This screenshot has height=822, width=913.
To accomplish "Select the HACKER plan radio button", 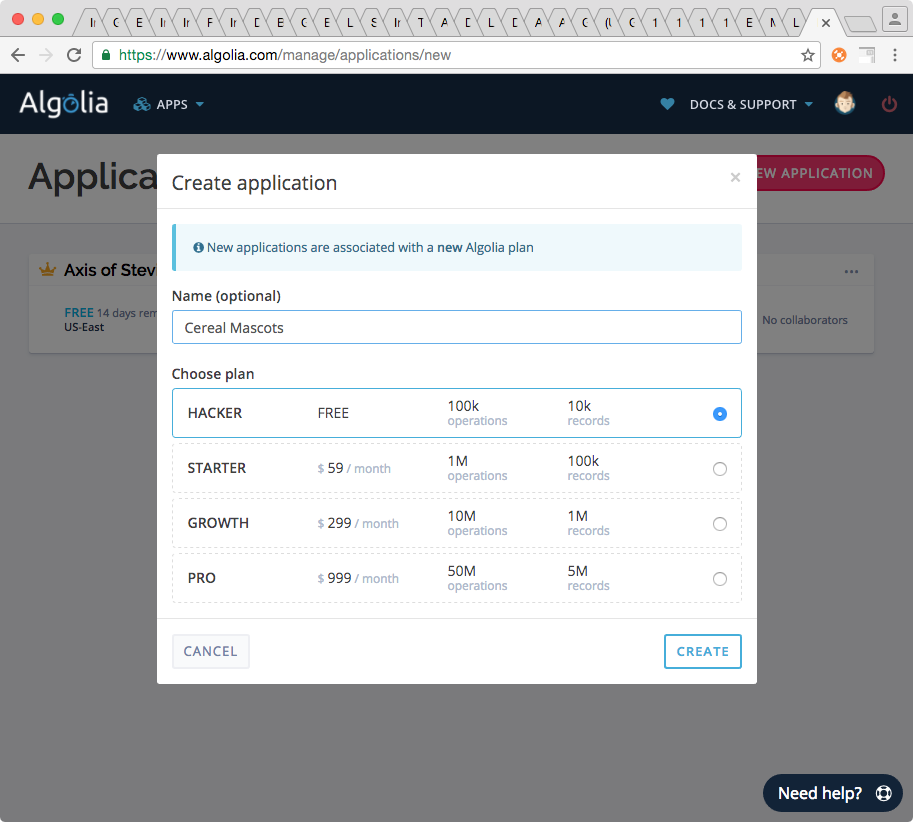I will click(x=720, y=414).
